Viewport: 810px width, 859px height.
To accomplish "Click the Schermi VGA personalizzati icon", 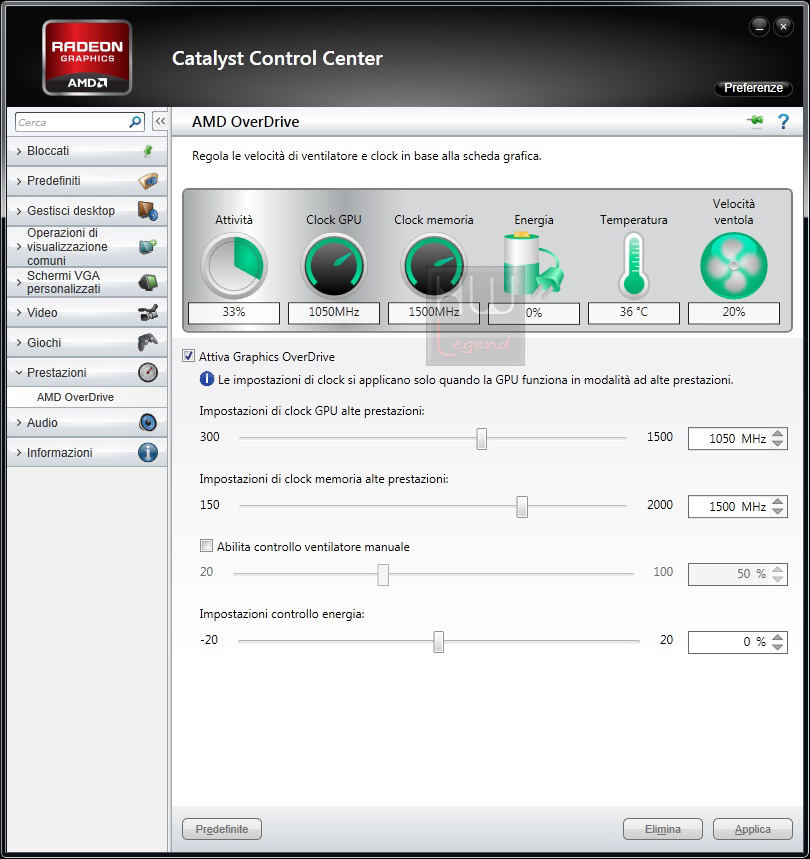I will click(148, 282).
